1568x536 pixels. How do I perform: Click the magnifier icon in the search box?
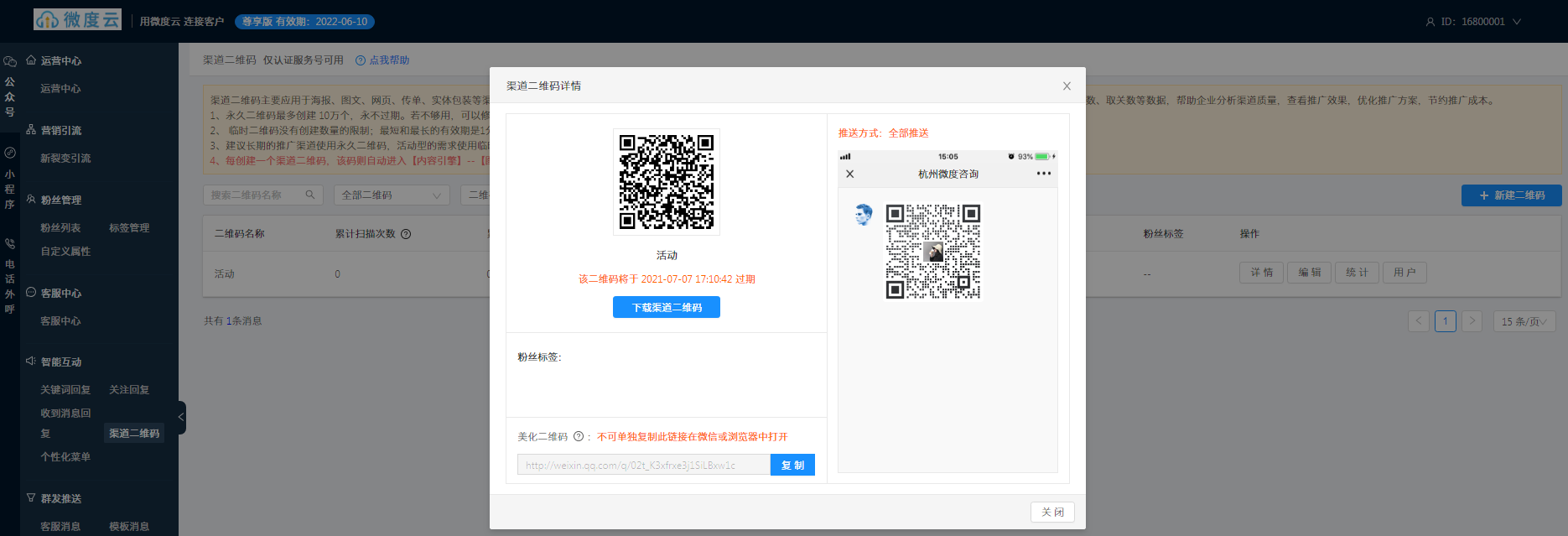point(309,195)
